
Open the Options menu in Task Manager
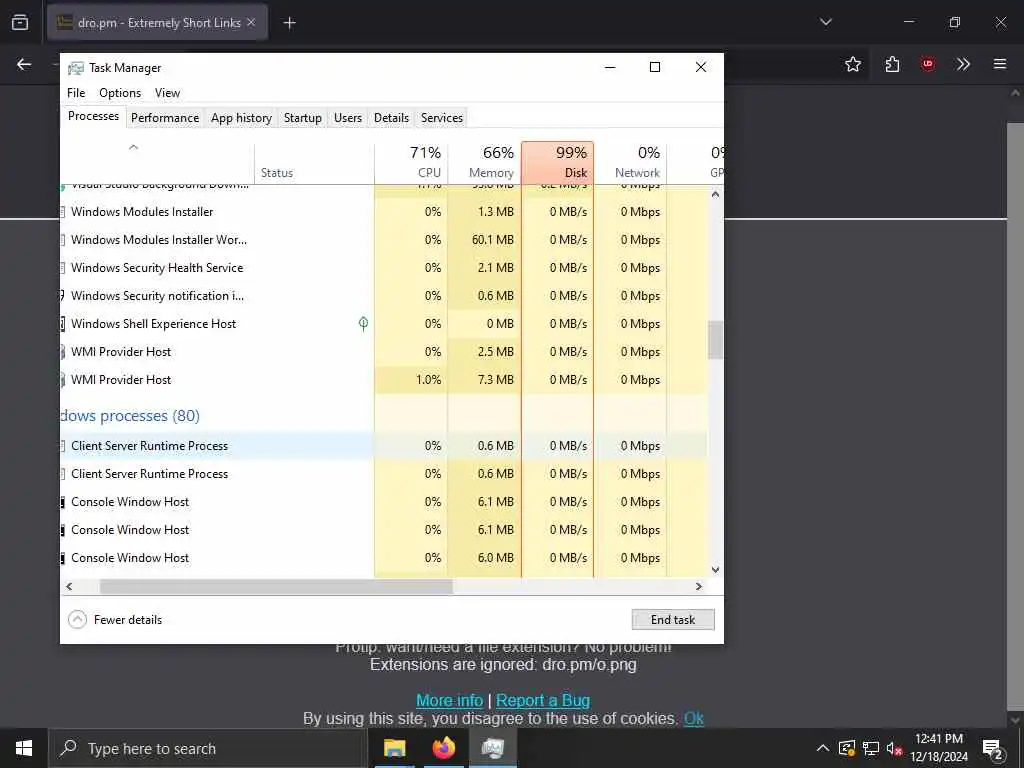pyautogui.click(x=120, y=93)
